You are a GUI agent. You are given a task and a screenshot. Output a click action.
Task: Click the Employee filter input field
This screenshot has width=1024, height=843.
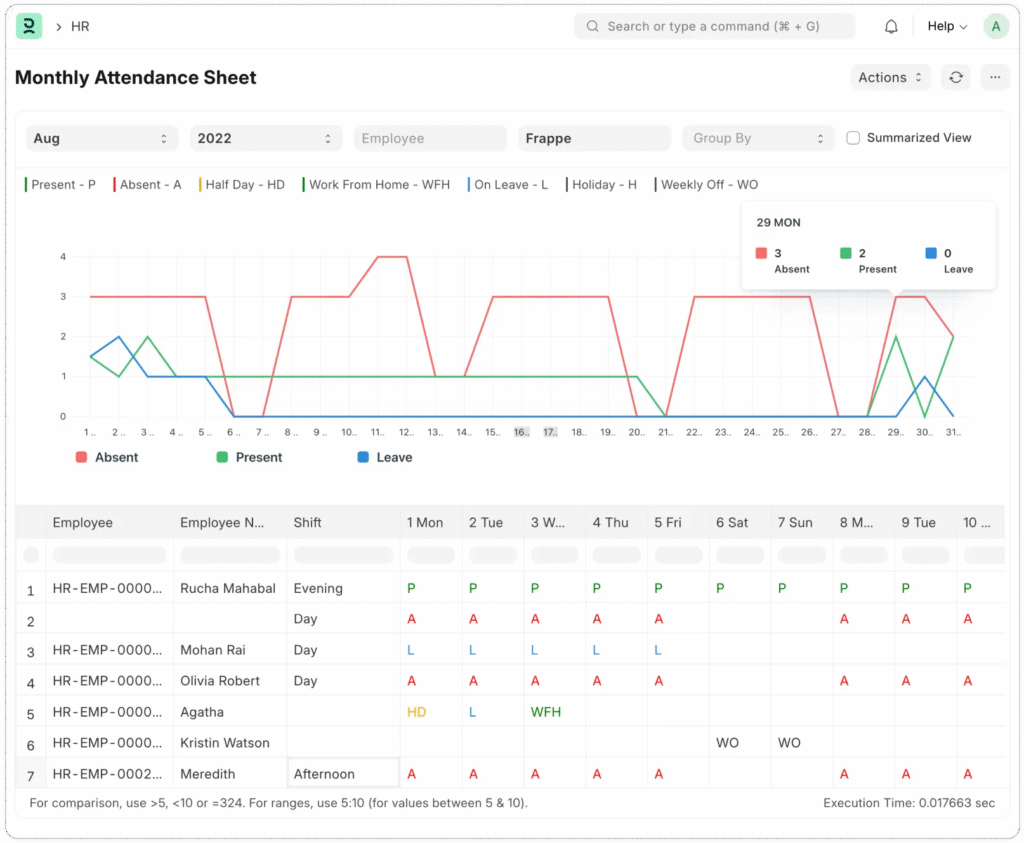coord(430,139)
